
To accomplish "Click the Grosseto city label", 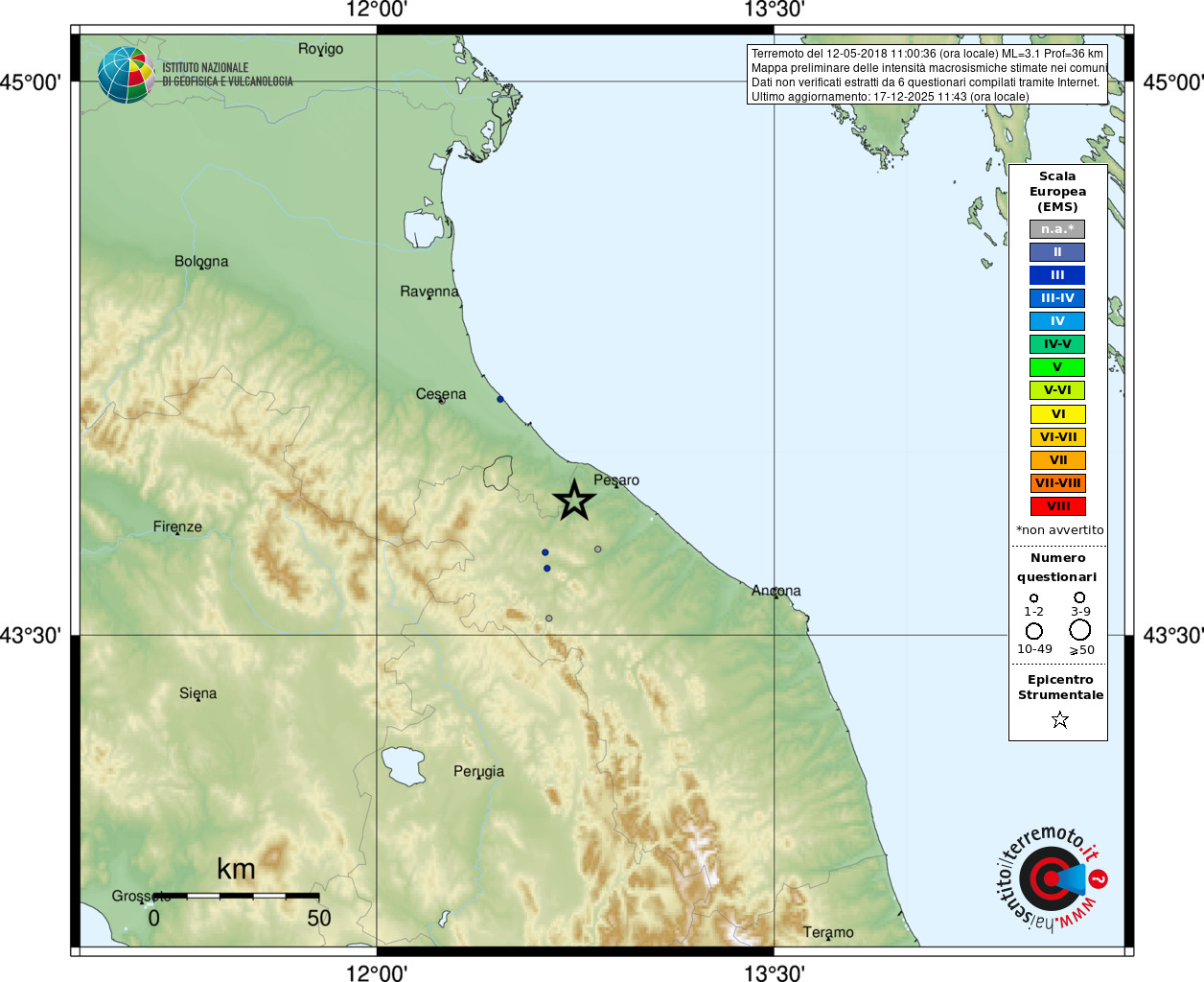I will pyautogui.click(x=142, y=897).
